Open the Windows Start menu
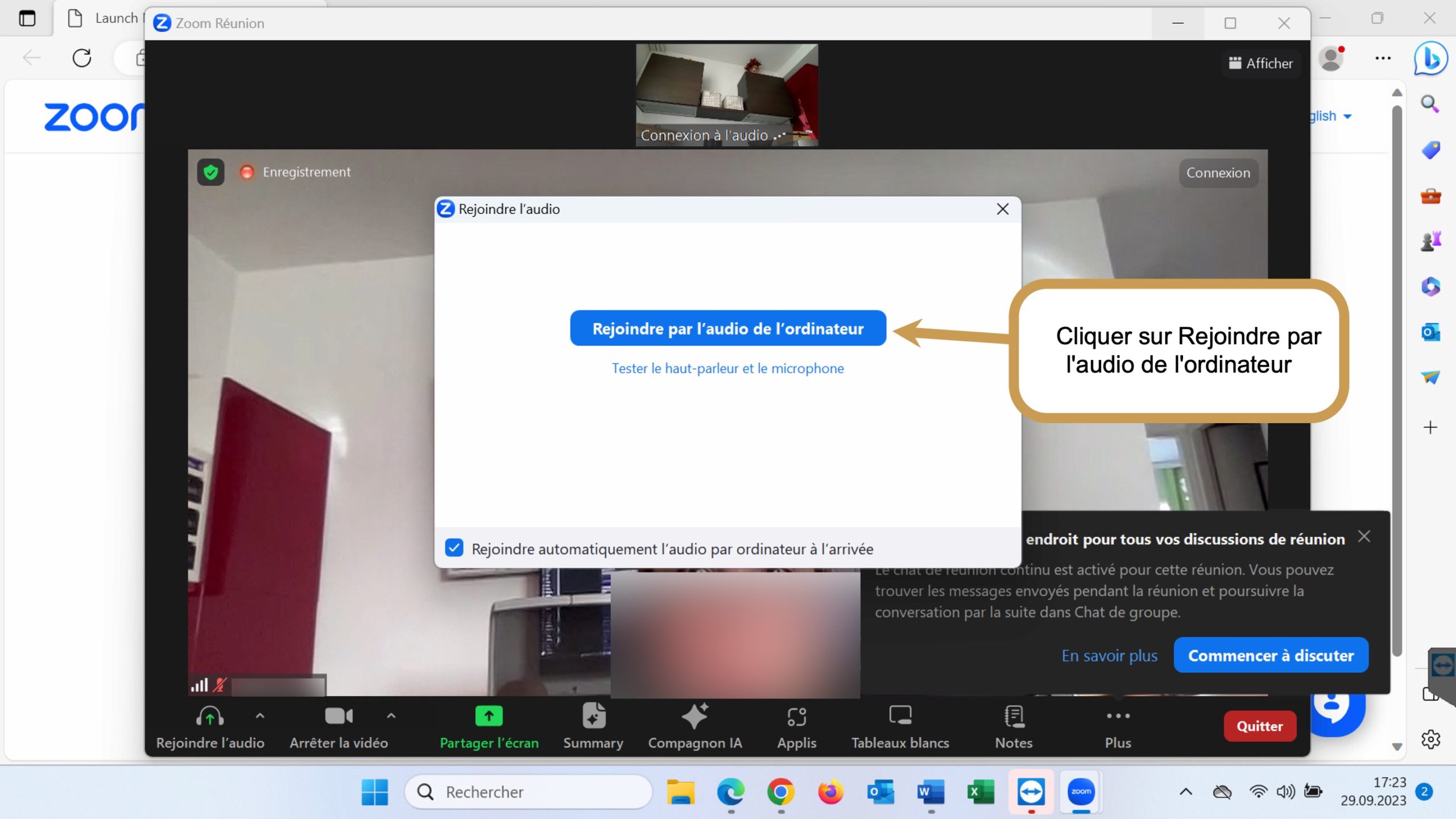Screen dimensions: 1456x819 tap(374, 792)
